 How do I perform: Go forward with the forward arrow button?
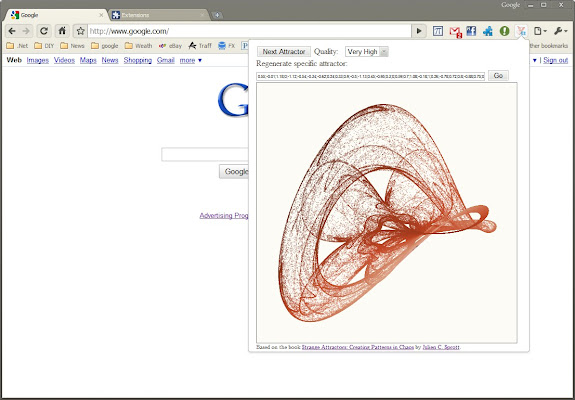click(x=26, y=31)
